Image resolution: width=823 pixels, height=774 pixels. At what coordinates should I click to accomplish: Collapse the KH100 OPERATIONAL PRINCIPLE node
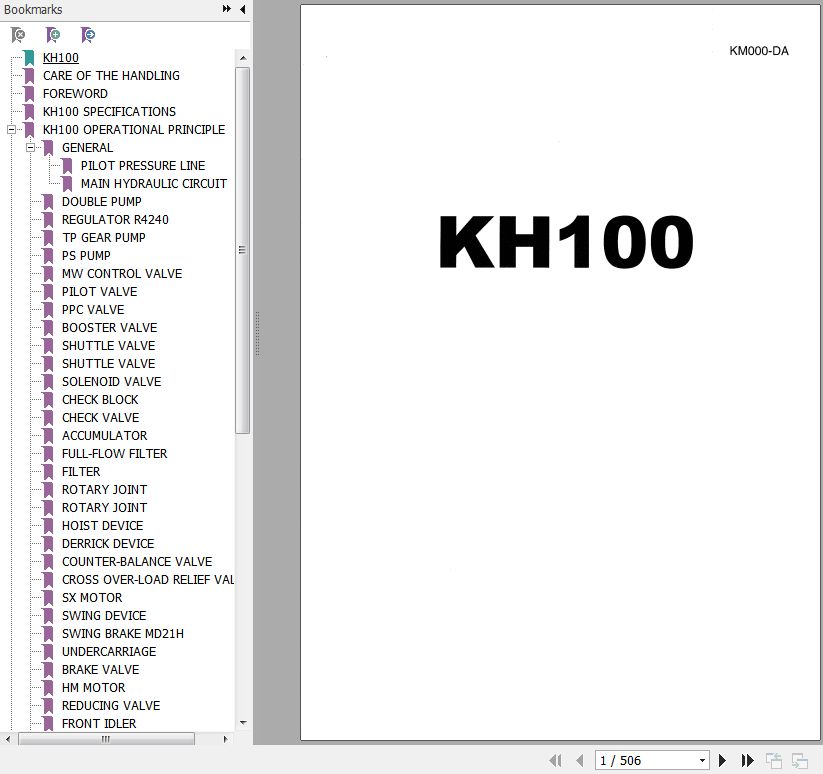[x=11, y=130]
